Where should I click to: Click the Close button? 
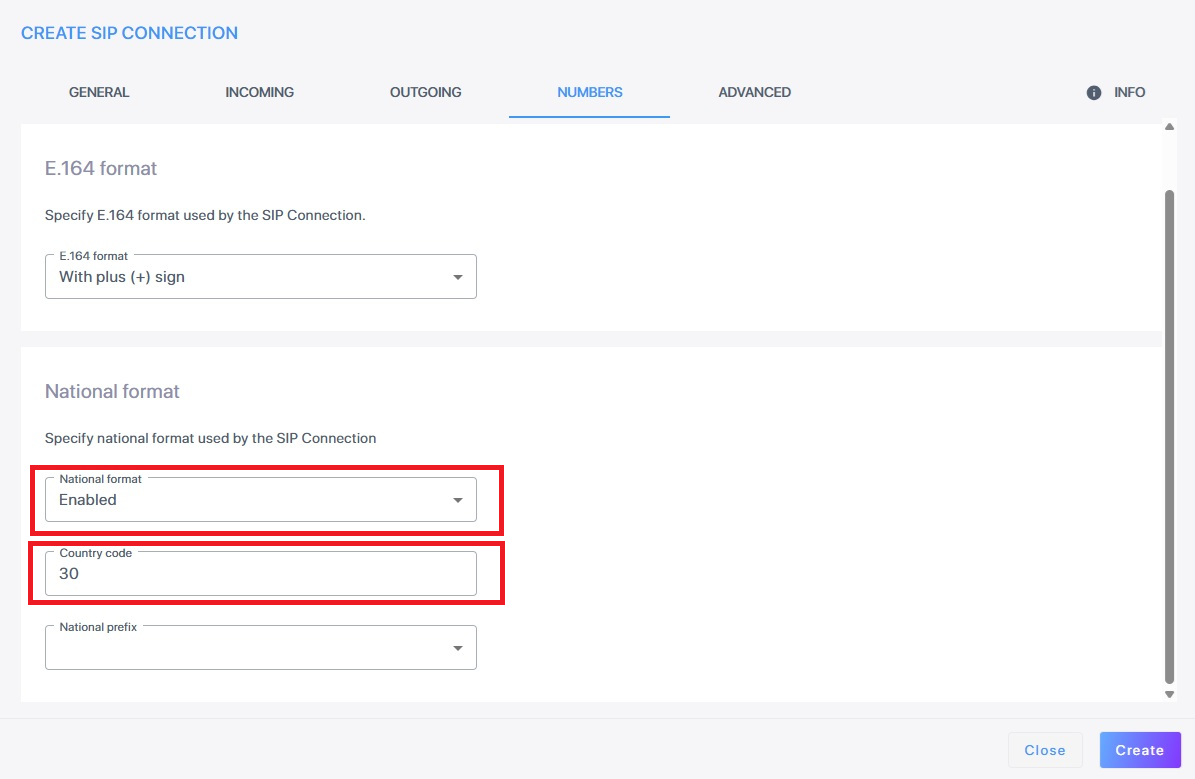(1044, 750)
